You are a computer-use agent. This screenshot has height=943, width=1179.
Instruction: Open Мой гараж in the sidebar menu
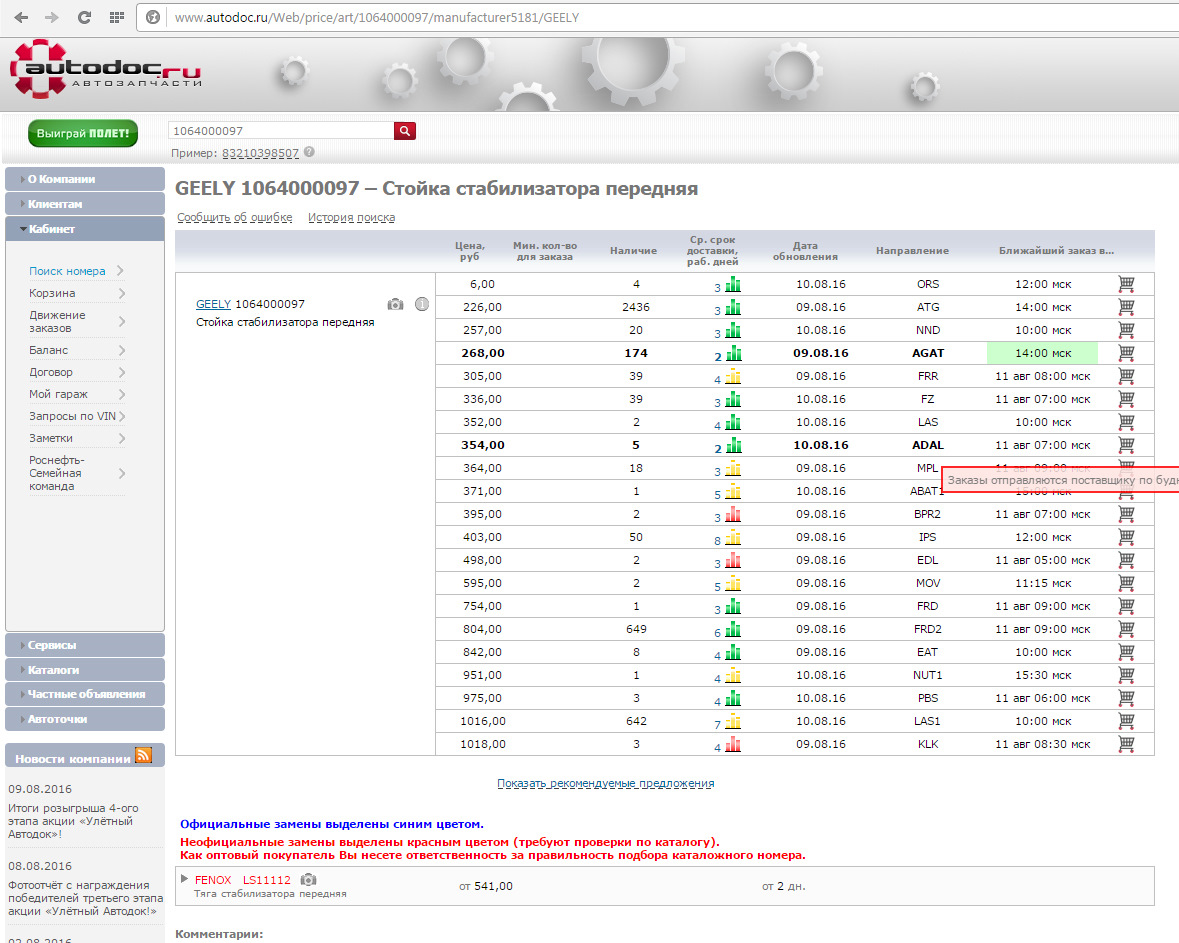[x=58, y=394]
